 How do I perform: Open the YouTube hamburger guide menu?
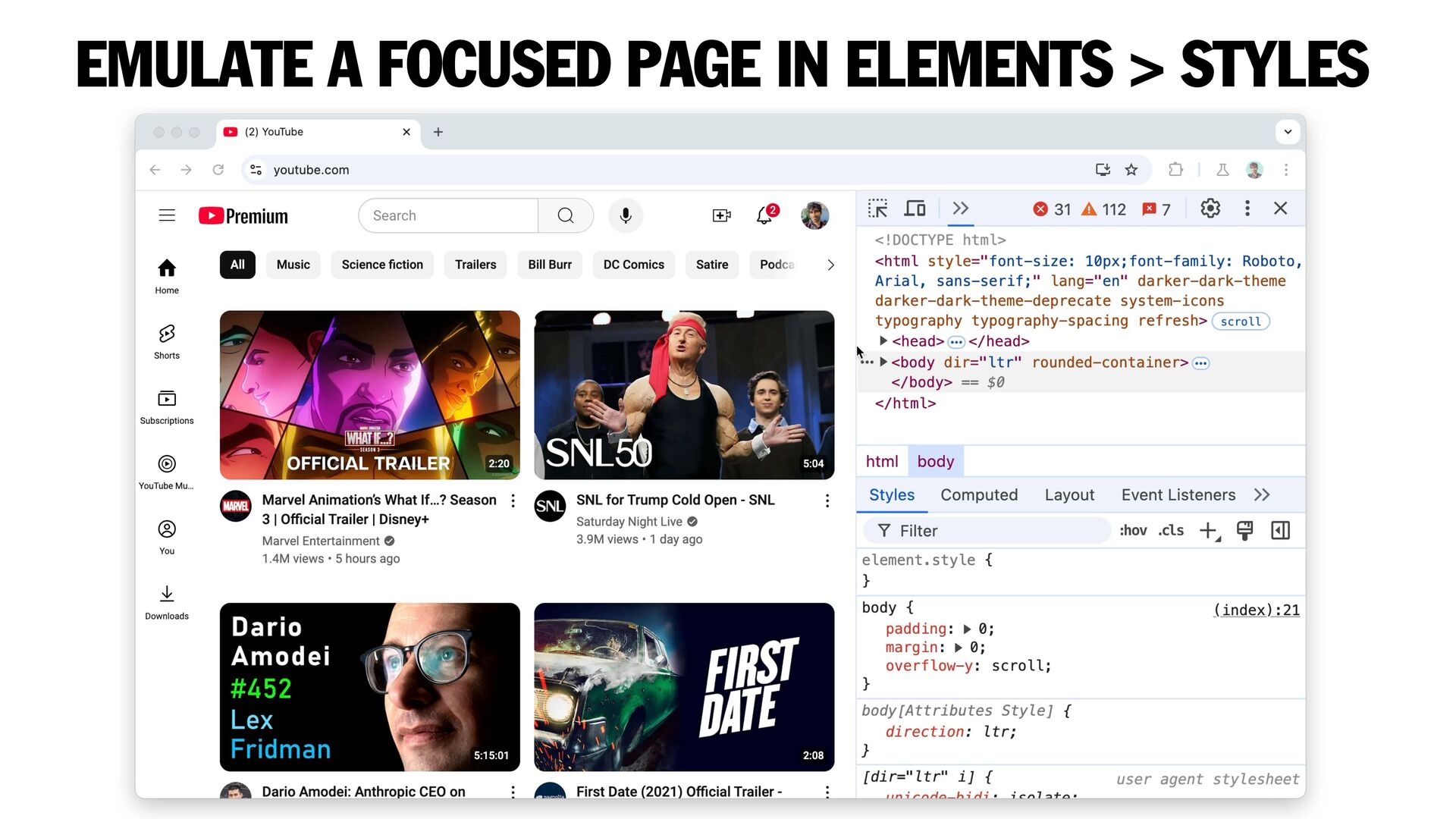click(x=167, y=215)
